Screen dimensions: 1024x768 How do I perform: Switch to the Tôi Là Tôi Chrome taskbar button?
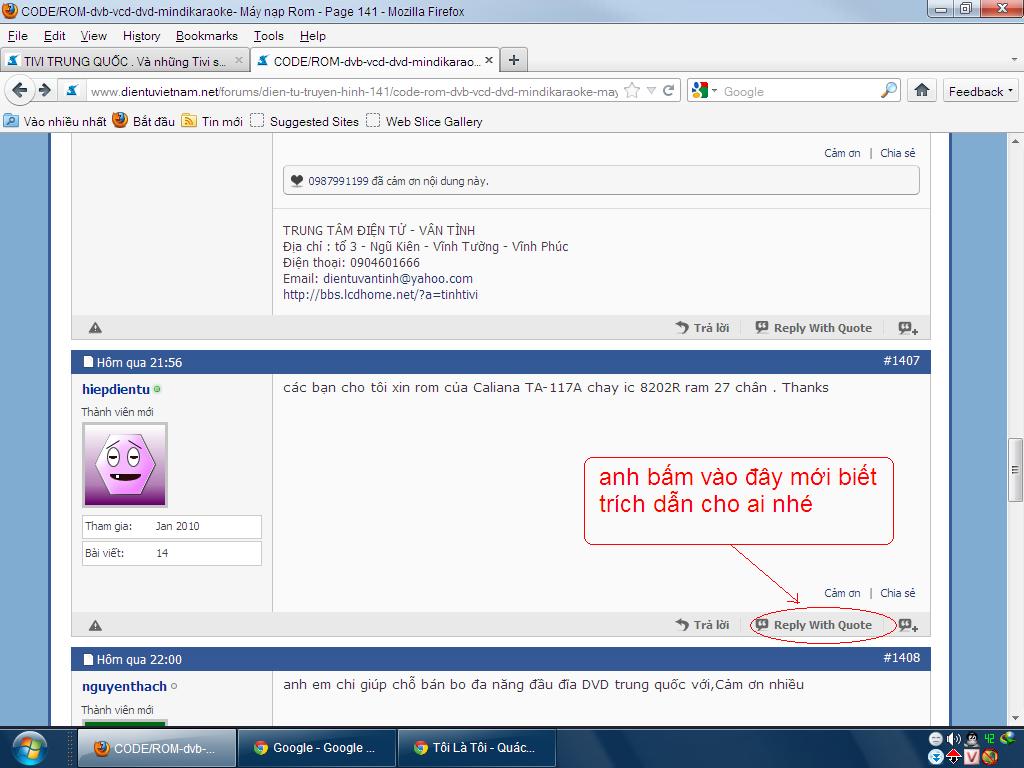click(477, 748)
